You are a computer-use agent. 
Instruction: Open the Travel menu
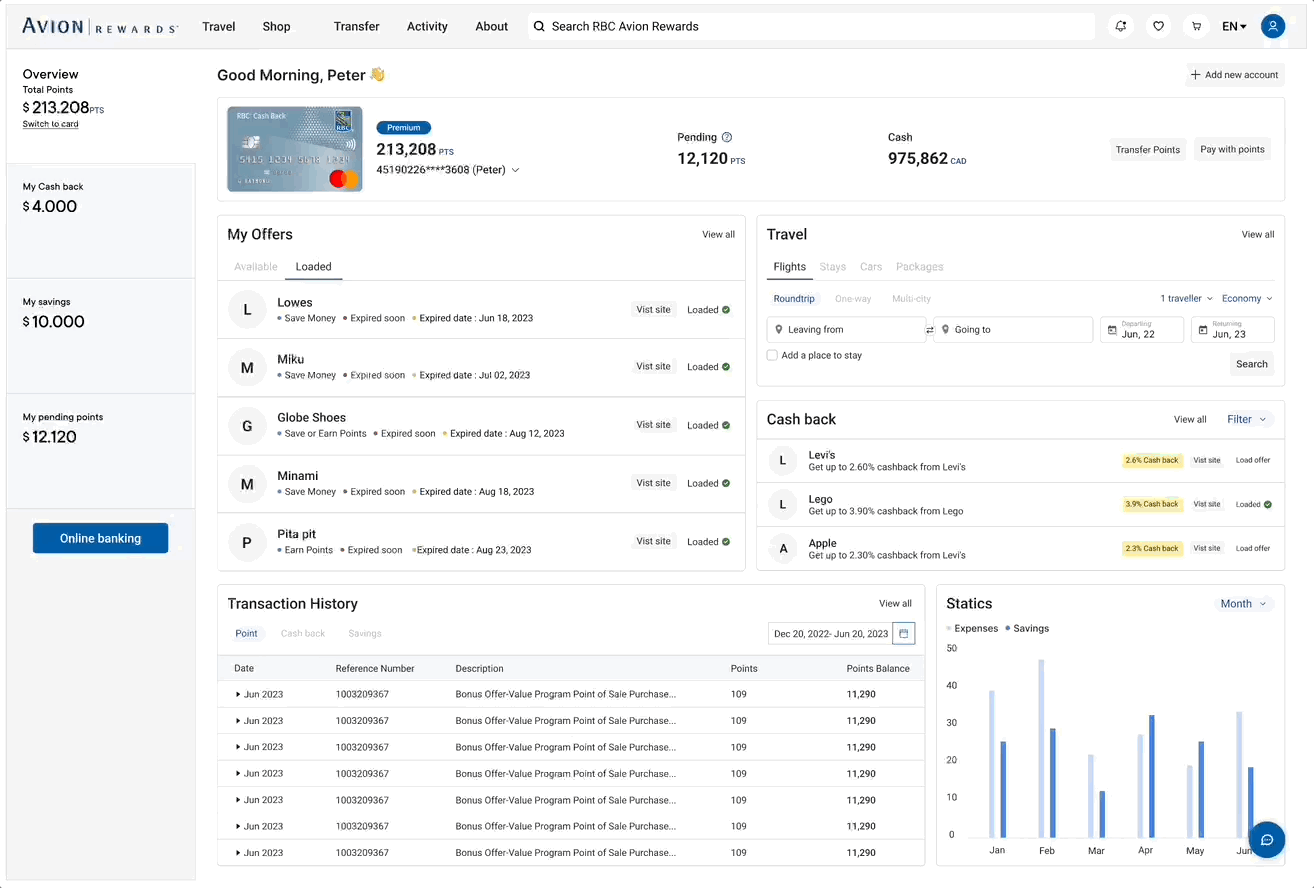(219, 27)
